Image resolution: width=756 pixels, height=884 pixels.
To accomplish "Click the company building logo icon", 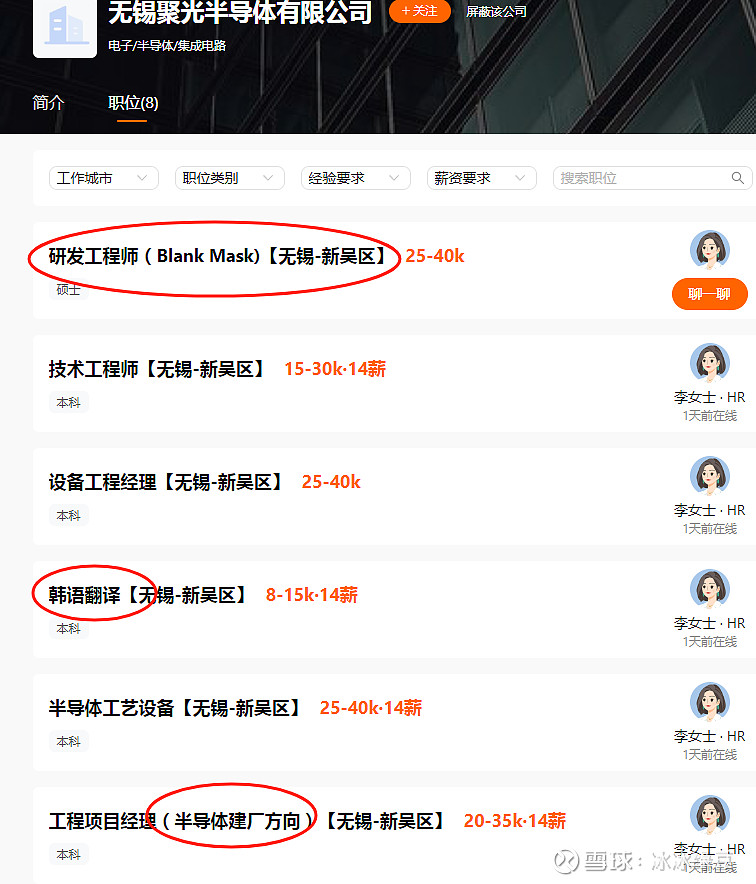I will (65, 27).
